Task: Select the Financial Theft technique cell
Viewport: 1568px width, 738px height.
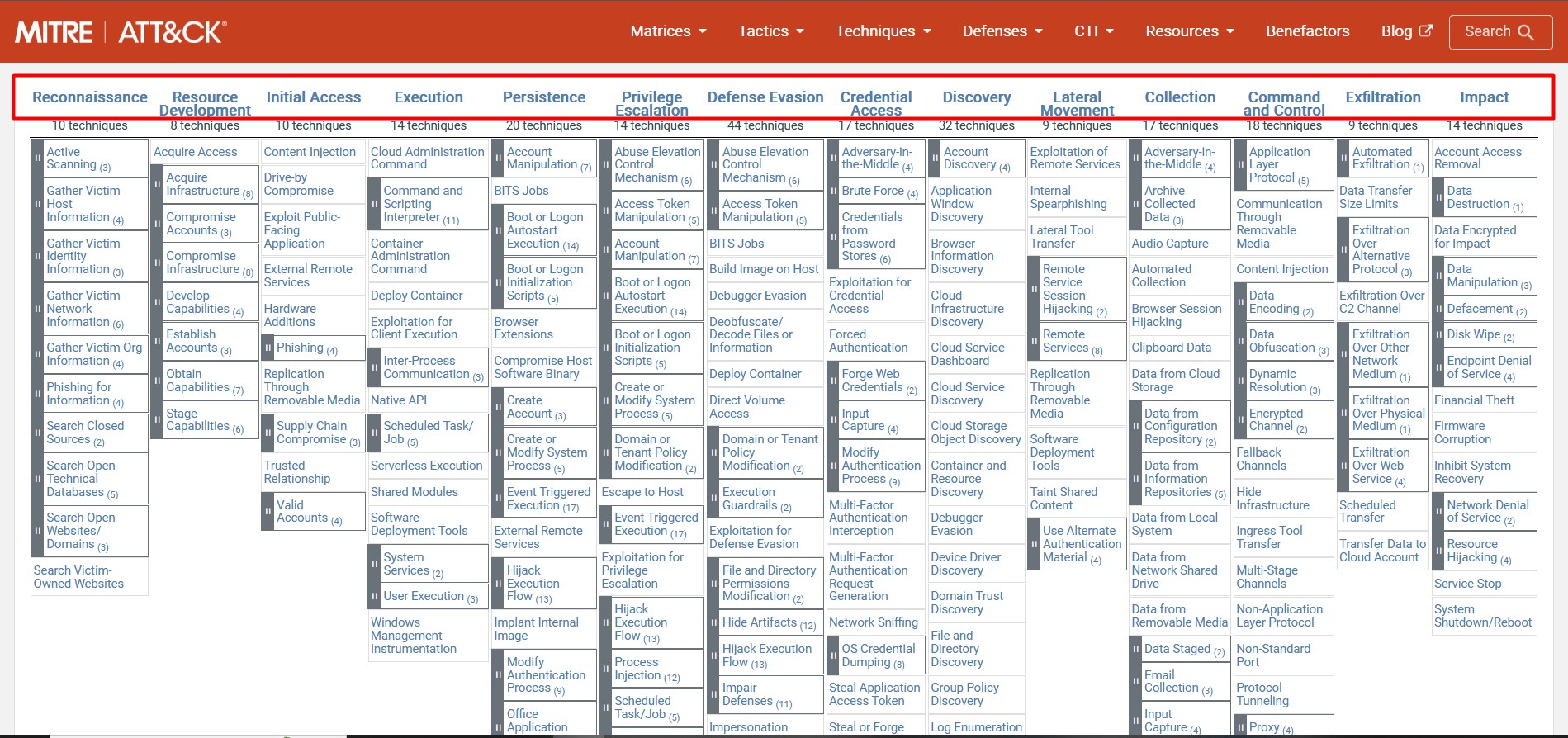Action: [1474, 400]
